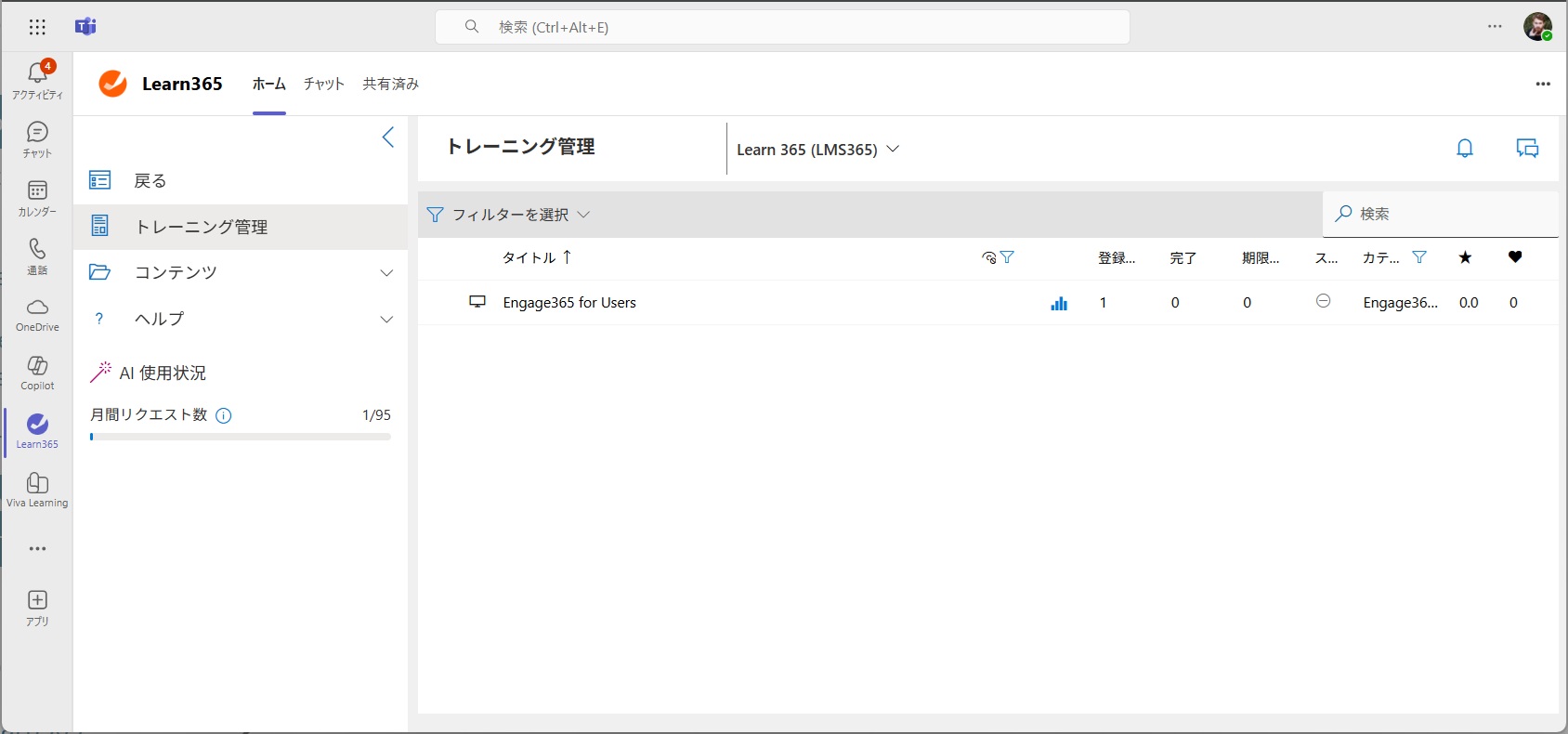
Task: Click the monthly requests progress bar
Action: (x=241, y=437)
